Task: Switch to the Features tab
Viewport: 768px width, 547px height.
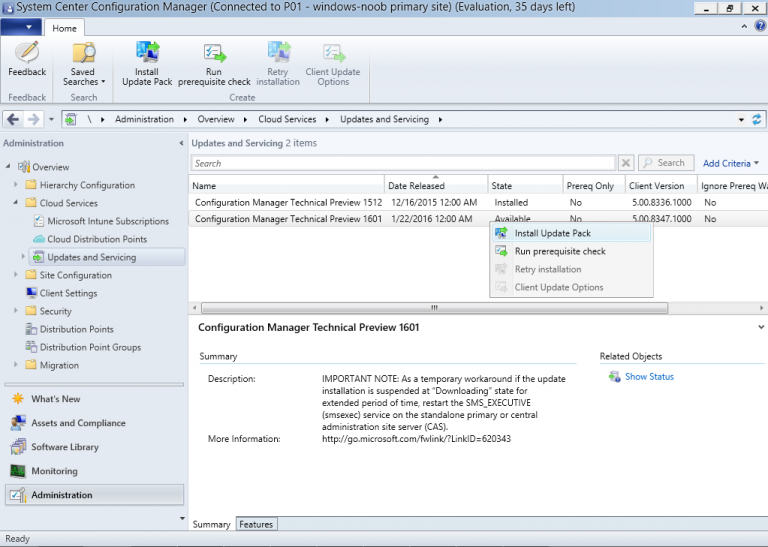Action: [256, 524]
